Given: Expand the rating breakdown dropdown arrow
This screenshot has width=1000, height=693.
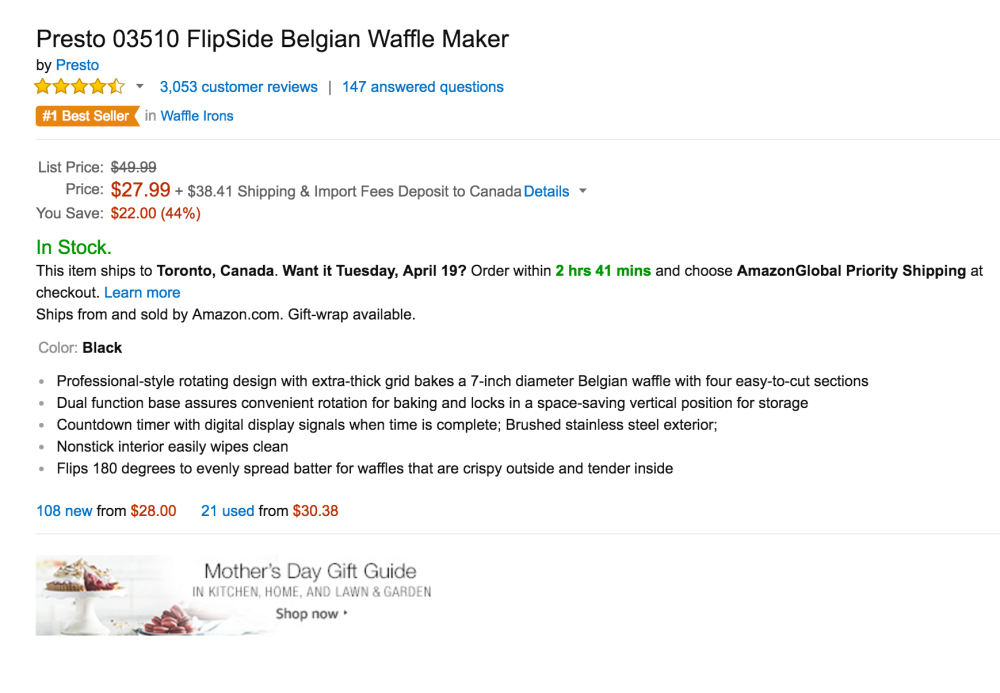Looking at the screenshot, I should [x=140, y=87].
